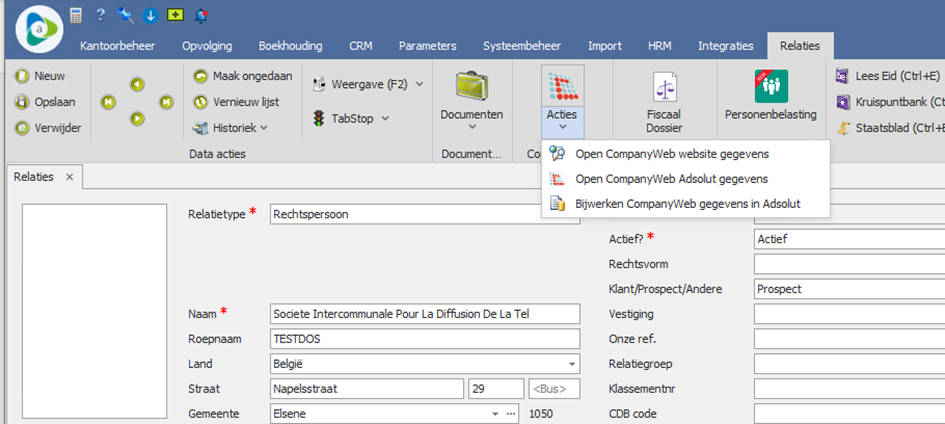Close the Relaties document tab
Screen dimensions: 945x424
[69, 177]
